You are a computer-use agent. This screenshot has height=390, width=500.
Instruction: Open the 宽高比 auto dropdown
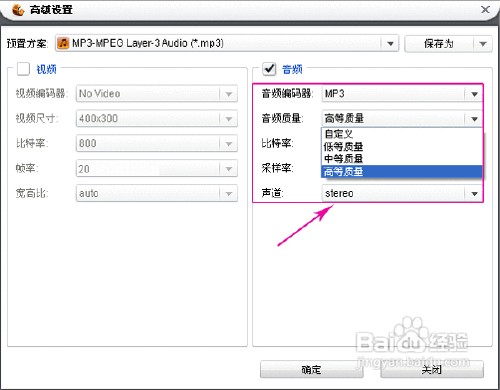[157, 193]
